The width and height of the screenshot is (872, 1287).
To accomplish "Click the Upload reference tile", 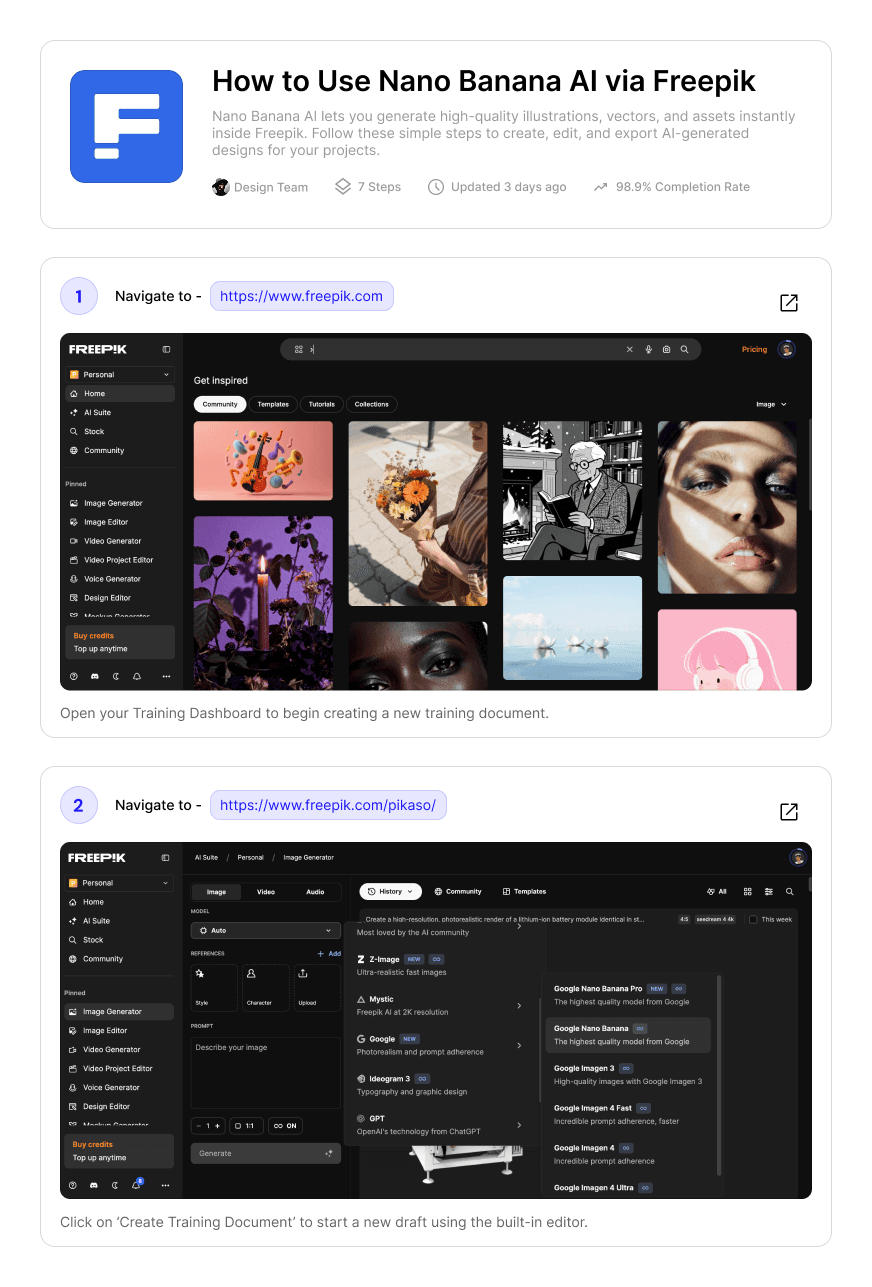I will (317, 988).
